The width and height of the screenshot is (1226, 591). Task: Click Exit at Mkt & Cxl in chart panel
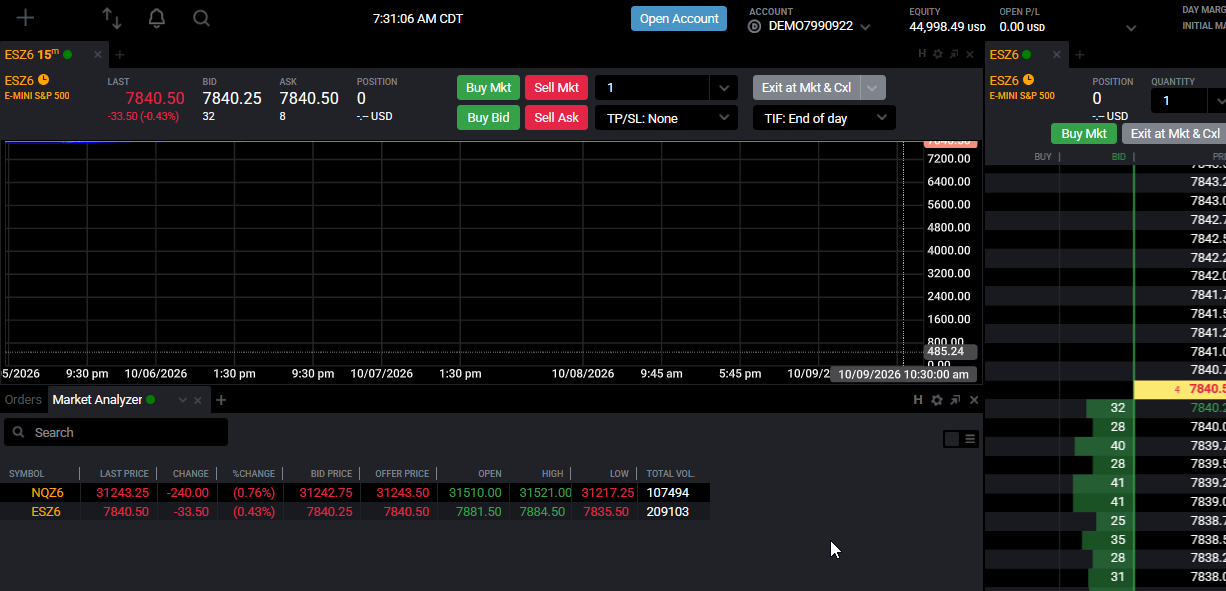806,88
